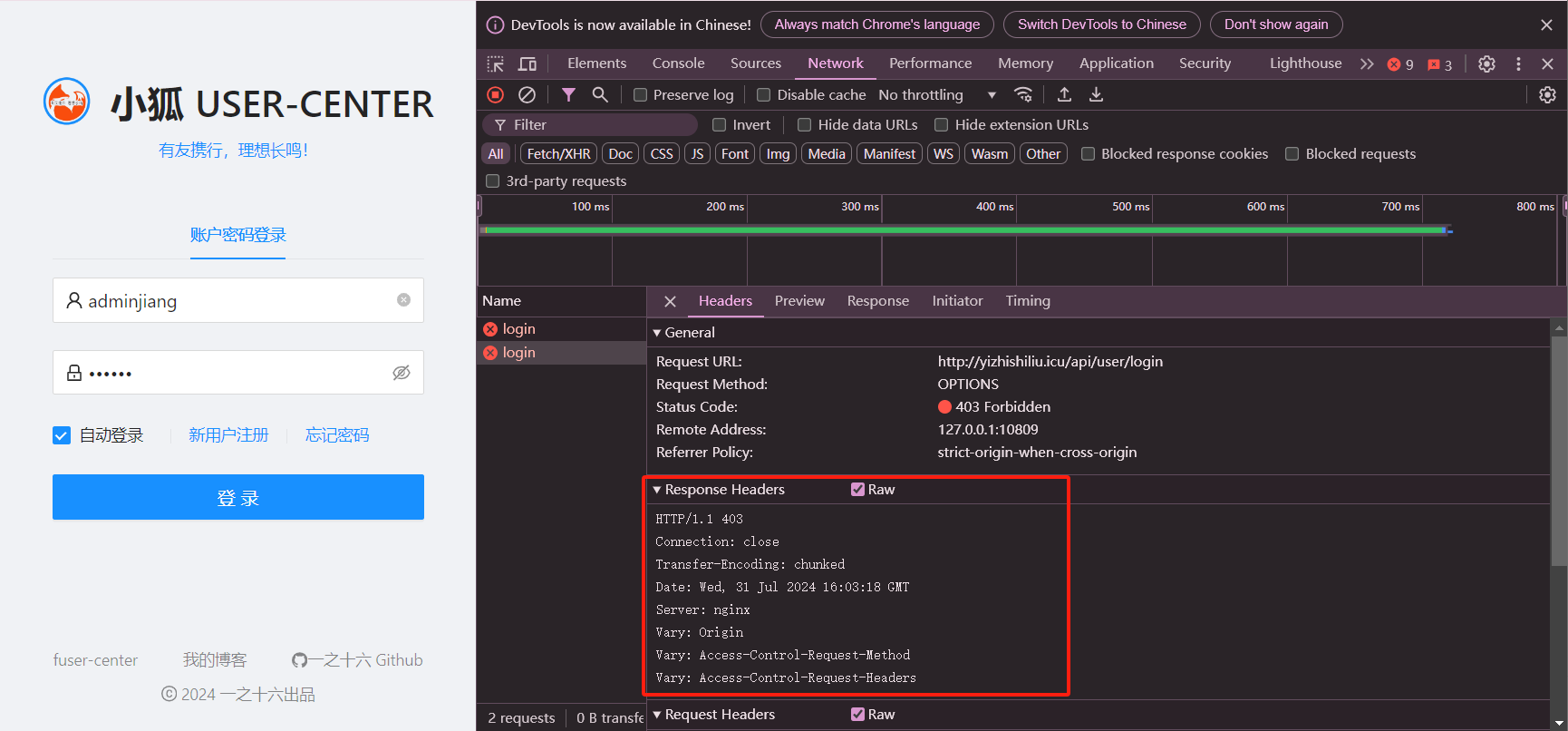Uncheck Raw for Request Headers
The image size is (1568, 731).
[857, 715]
